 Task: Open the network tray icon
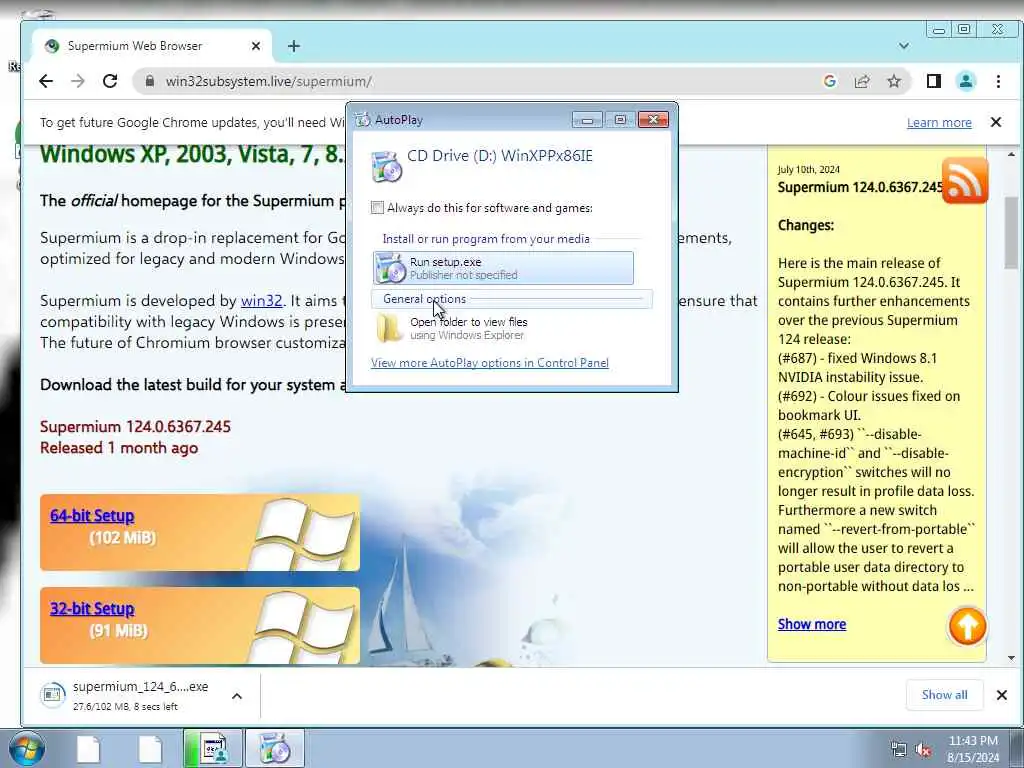899,750
